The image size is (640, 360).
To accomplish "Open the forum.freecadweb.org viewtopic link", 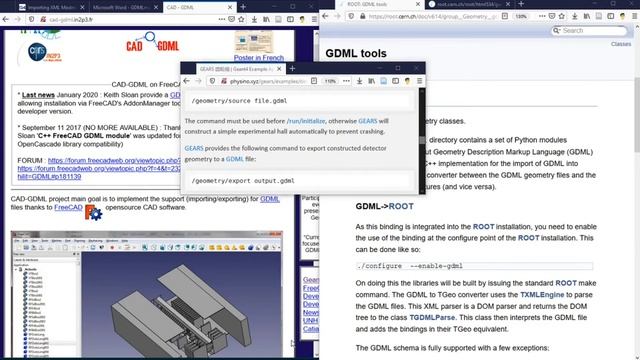I will [114, 160].
